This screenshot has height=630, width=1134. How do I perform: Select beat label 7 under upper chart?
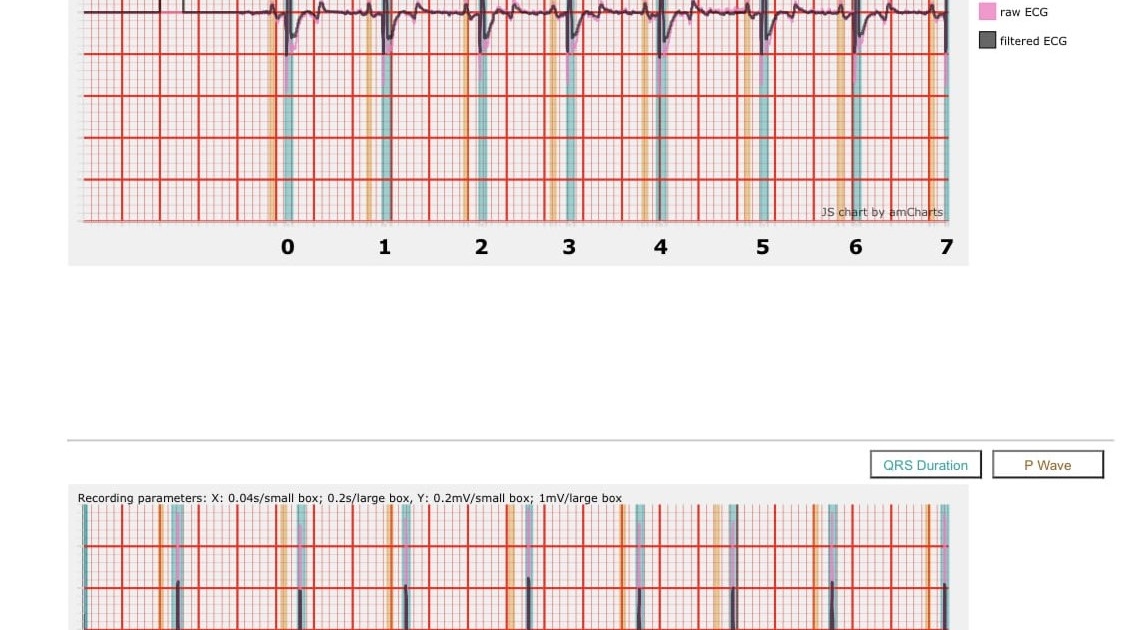coord(946,247)
